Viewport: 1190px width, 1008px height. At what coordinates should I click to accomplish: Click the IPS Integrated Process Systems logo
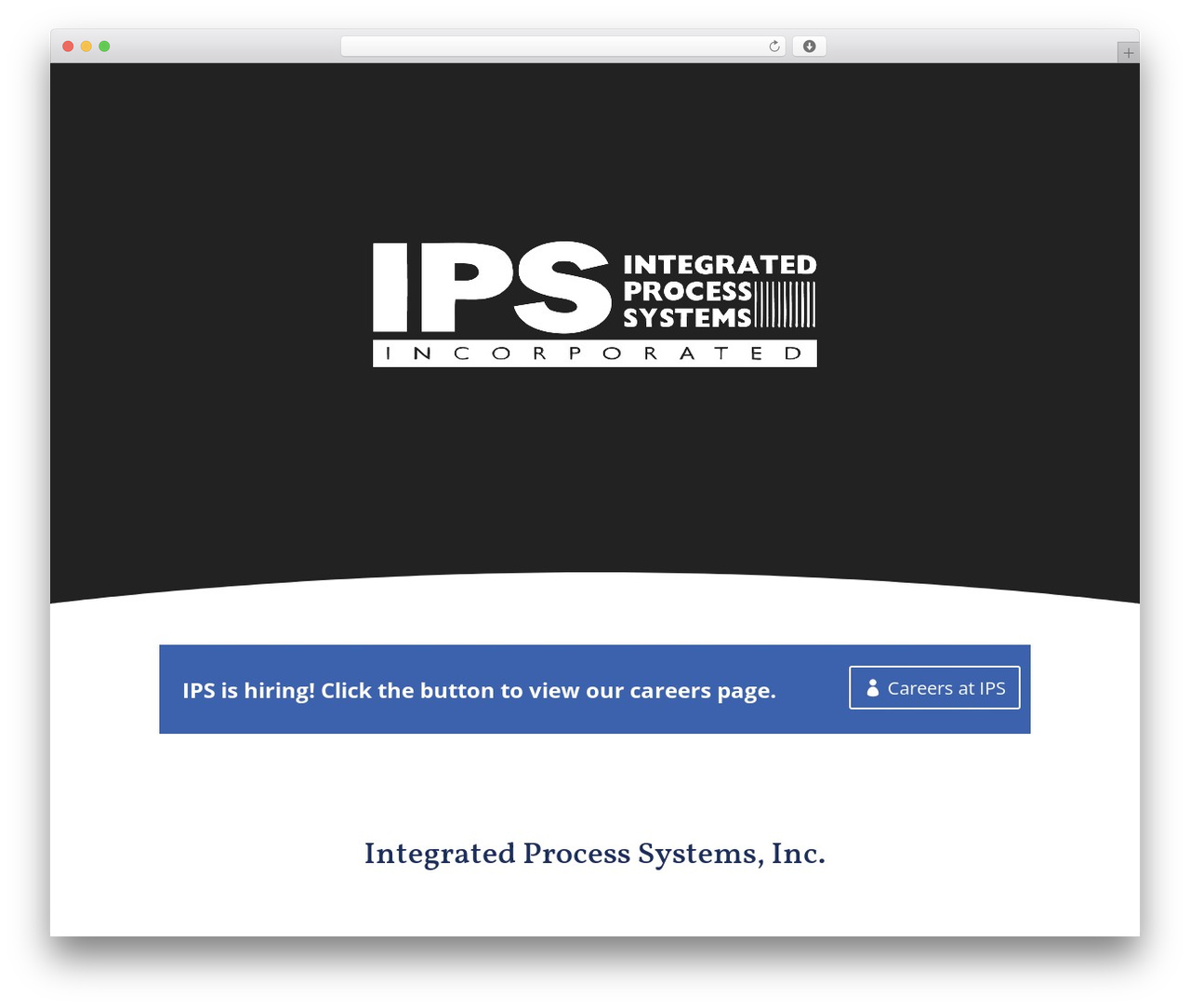click(x=595, y=304)
